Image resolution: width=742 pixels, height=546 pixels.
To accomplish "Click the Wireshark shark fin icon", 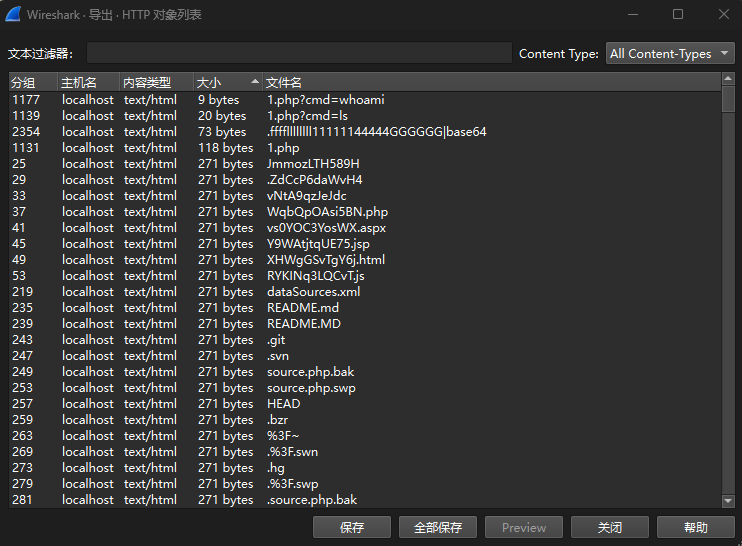I will point(13,14).
